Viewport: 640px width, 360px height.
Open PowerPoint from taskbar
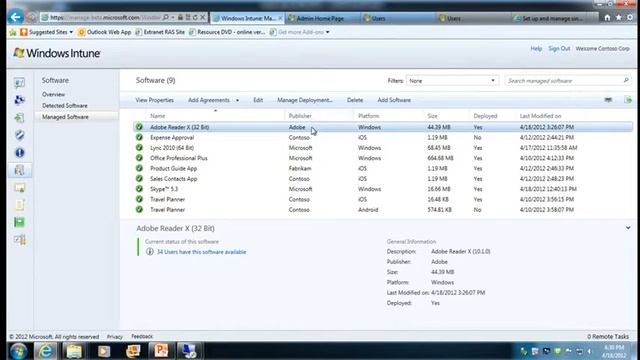point(161,351)
